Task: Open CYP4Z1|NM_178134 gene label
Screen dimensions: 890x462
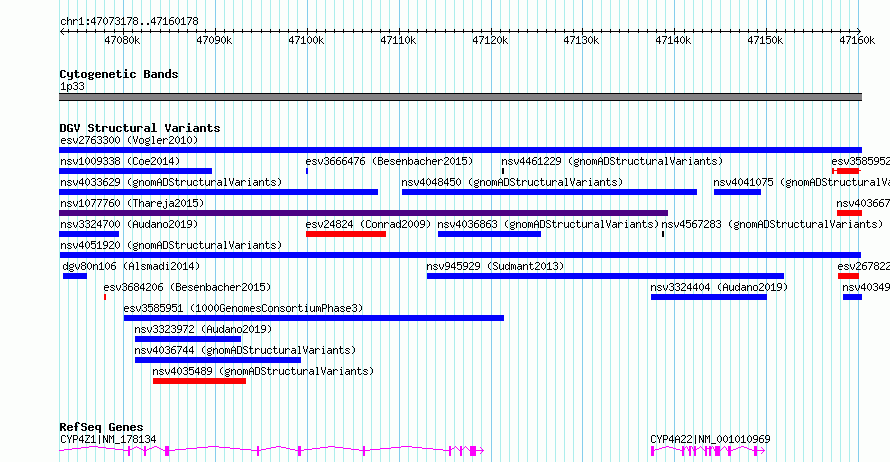Action: 108,439
